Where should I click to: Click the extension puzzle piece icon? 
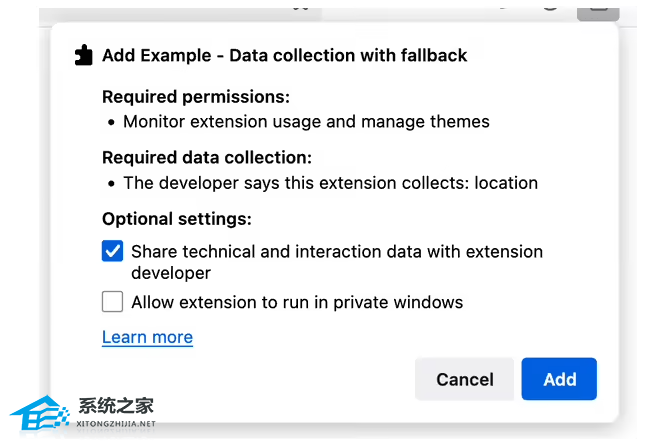84,56
